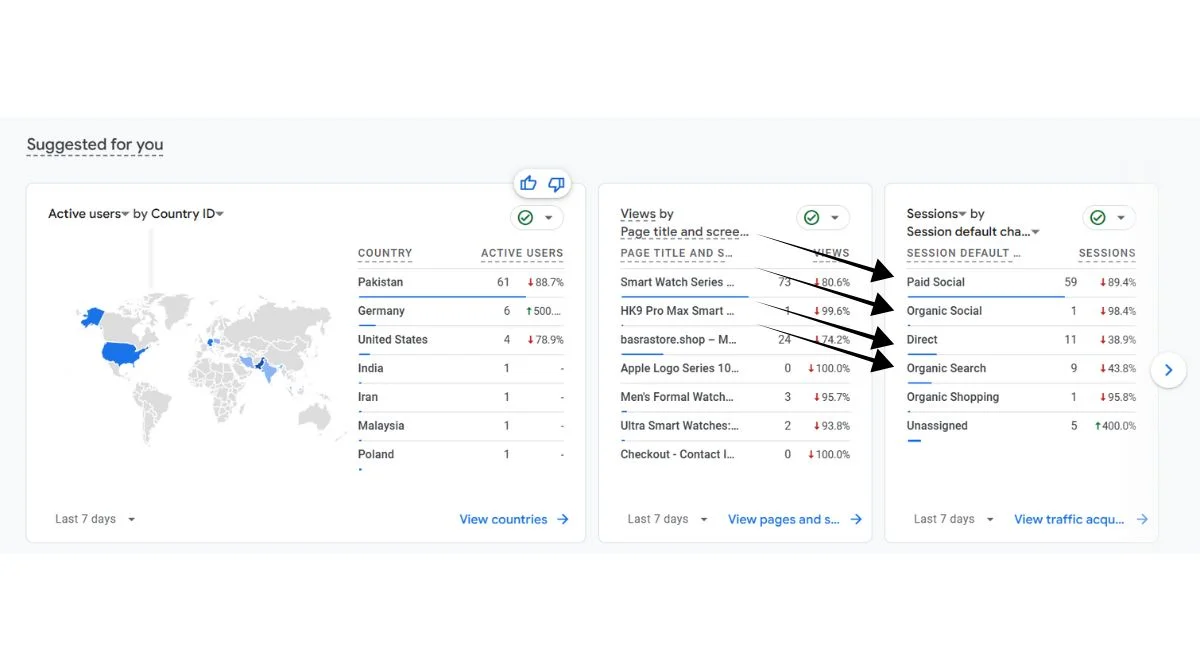Click the Smart Watch Series page row
This screenshot has width=1200, height=670.
(735, 282)
